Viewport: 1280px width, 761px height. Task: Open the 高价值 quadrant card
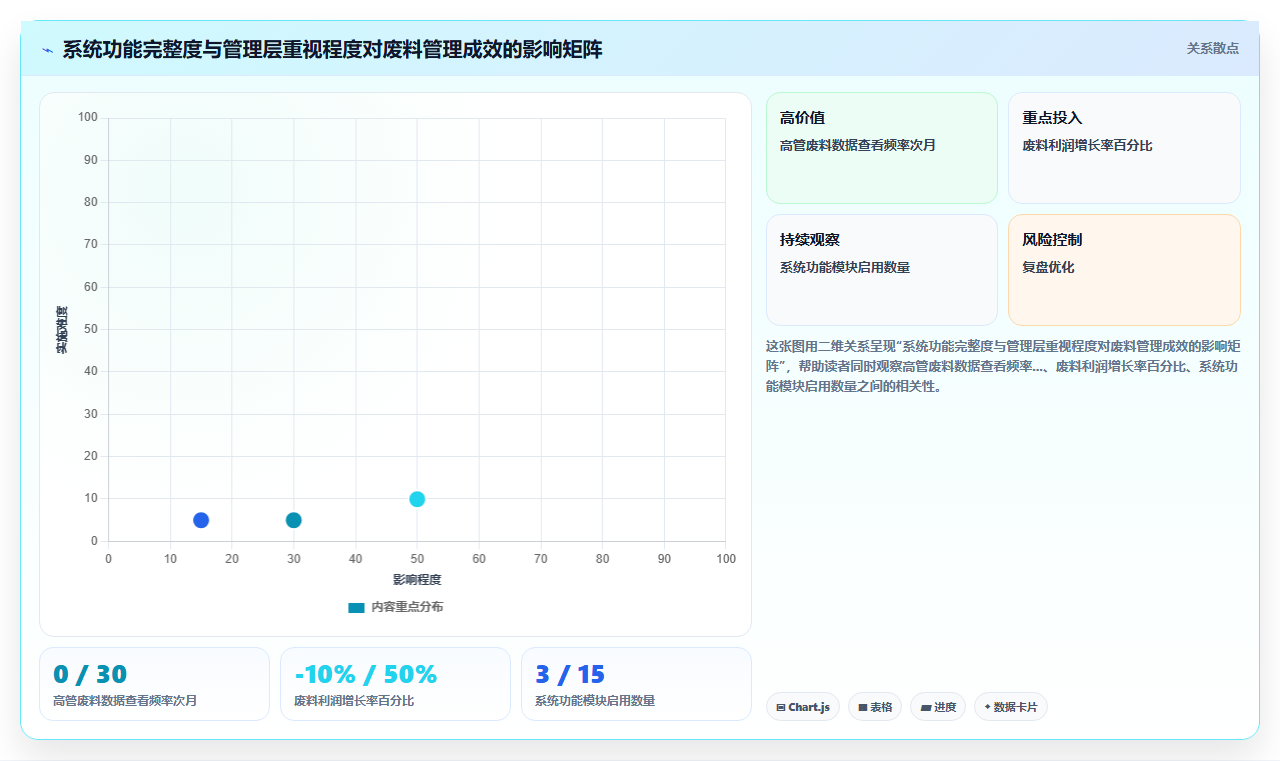tap(882, 148)
